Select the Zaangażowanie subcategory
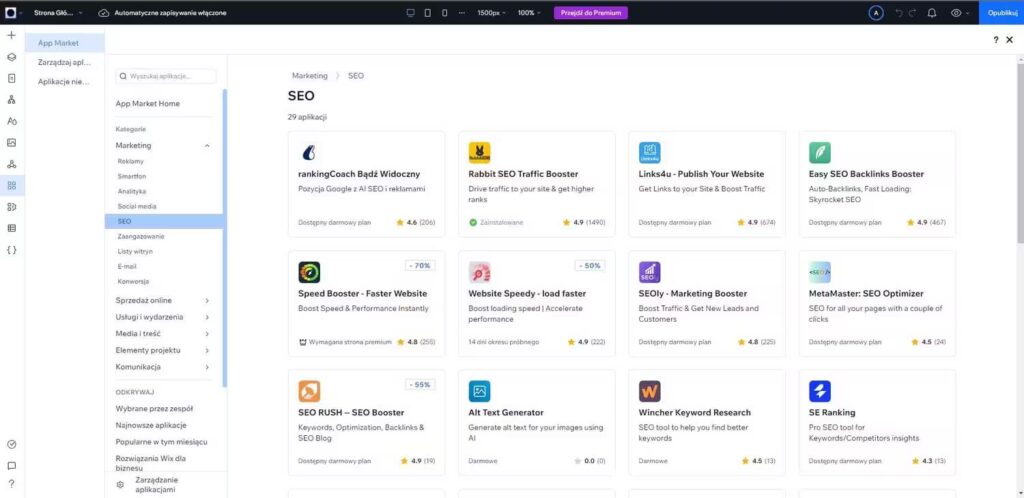This screenshot has height=498, width=1024. (x=141, y=236)
